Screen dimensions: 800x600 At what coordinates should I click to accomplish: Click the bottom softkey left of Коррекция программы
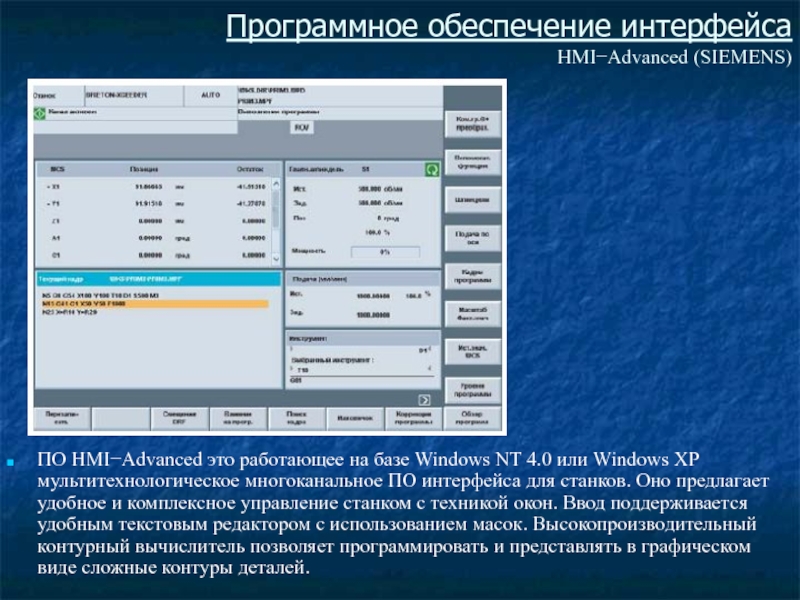pyautogui.click(x=355, y=418)
